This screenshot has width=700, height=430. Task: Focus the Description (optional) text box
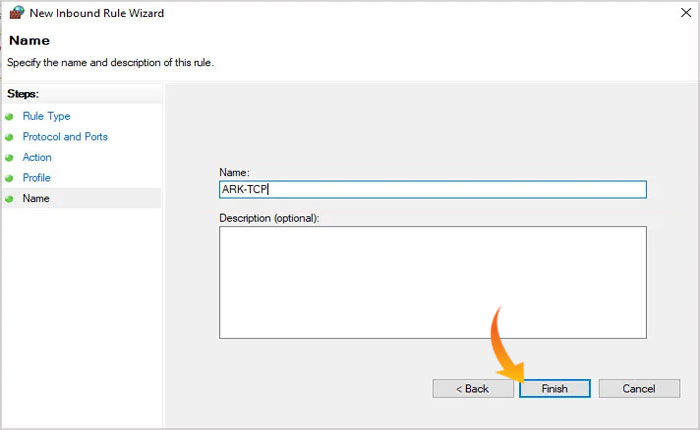click(x=432, y=282)
